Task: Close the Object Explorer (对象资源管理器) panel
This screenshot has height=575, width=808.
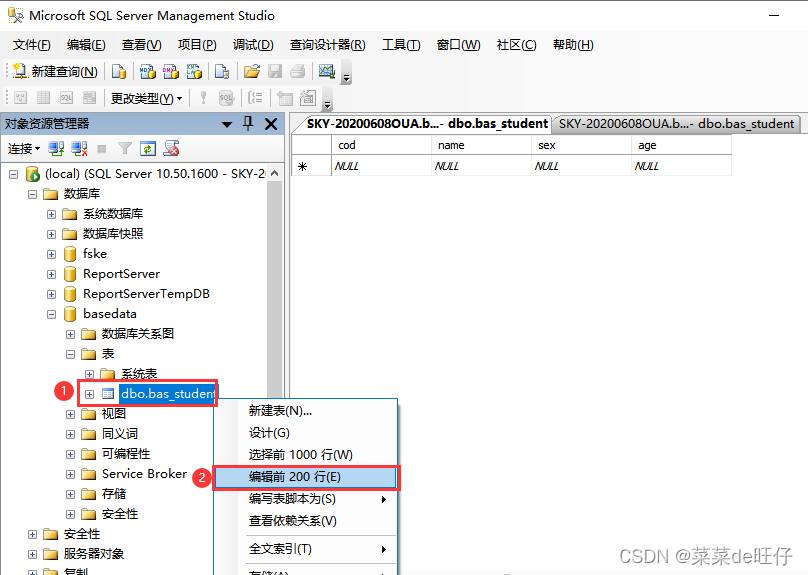Action: [271, 124]
